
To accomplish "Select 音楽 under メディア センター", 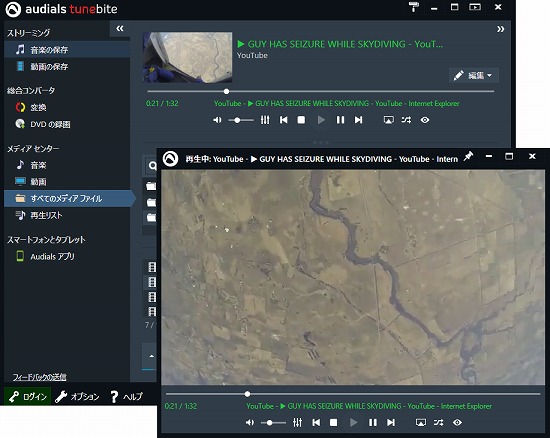I will tap(67, 165).
